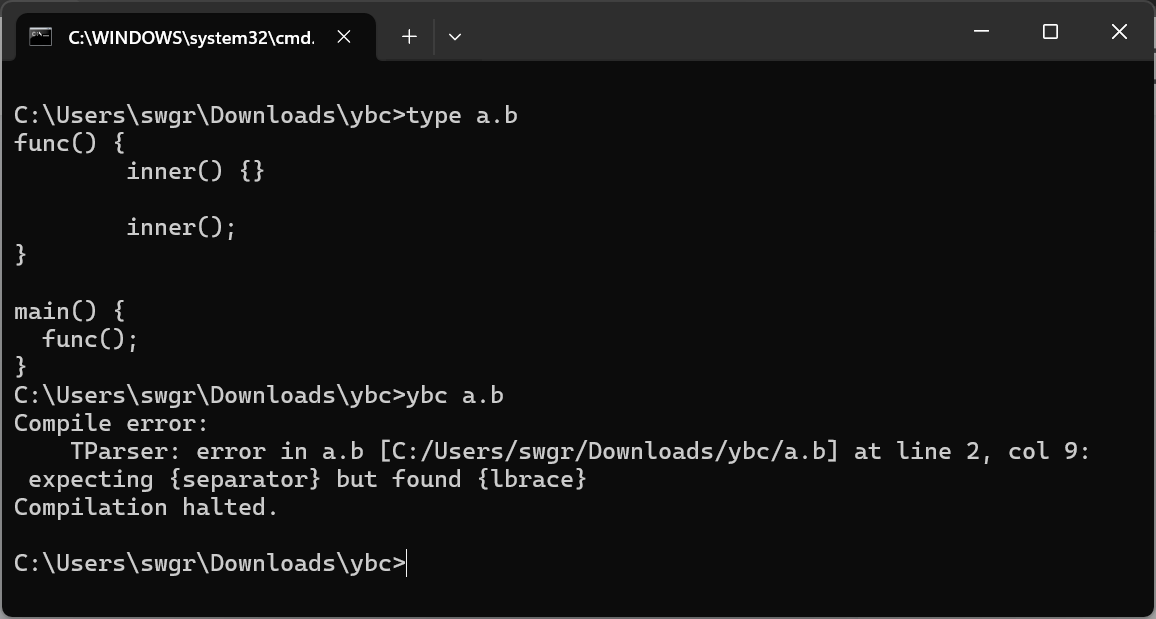Maximize the terminal window
The image size is (1156, 619).
click(1051, 32)
